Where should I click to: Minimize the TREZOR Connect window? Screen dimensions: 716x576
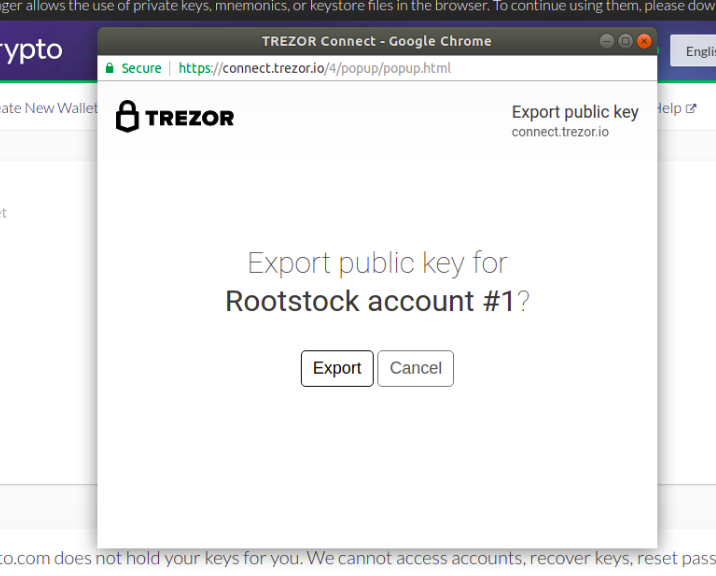(606, 41)
